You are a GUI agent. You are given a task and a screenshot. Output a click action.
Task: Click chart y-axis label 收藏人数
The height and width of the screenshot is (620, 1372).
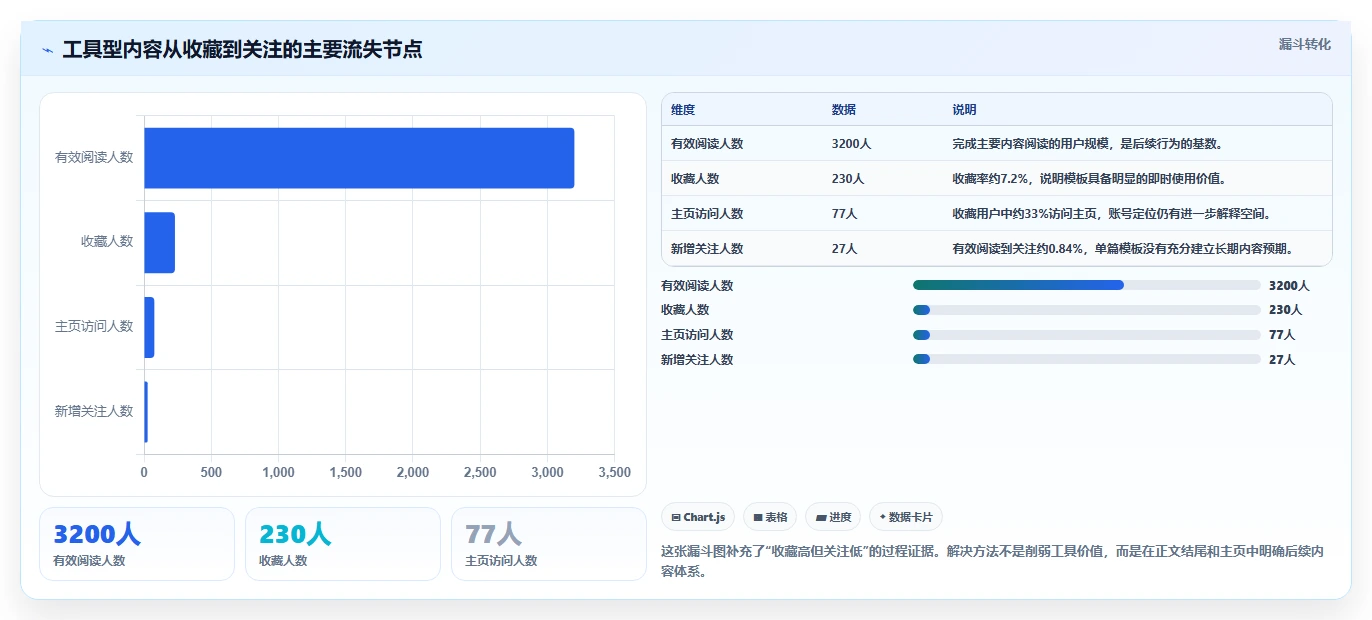tap(107, 242)
